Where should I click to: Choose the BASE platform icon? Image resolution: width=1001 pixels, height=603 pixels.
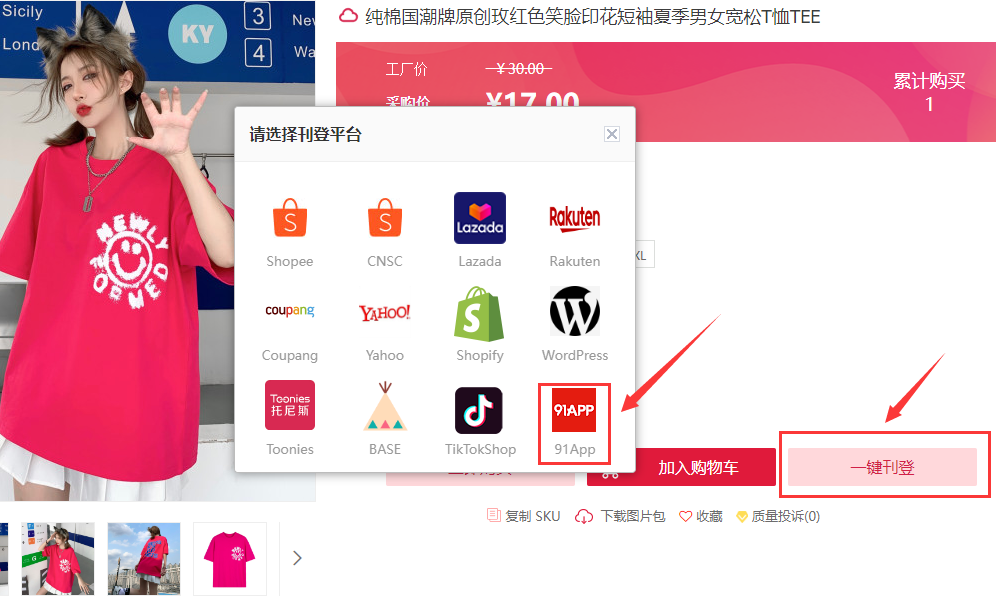click(385, 406)
